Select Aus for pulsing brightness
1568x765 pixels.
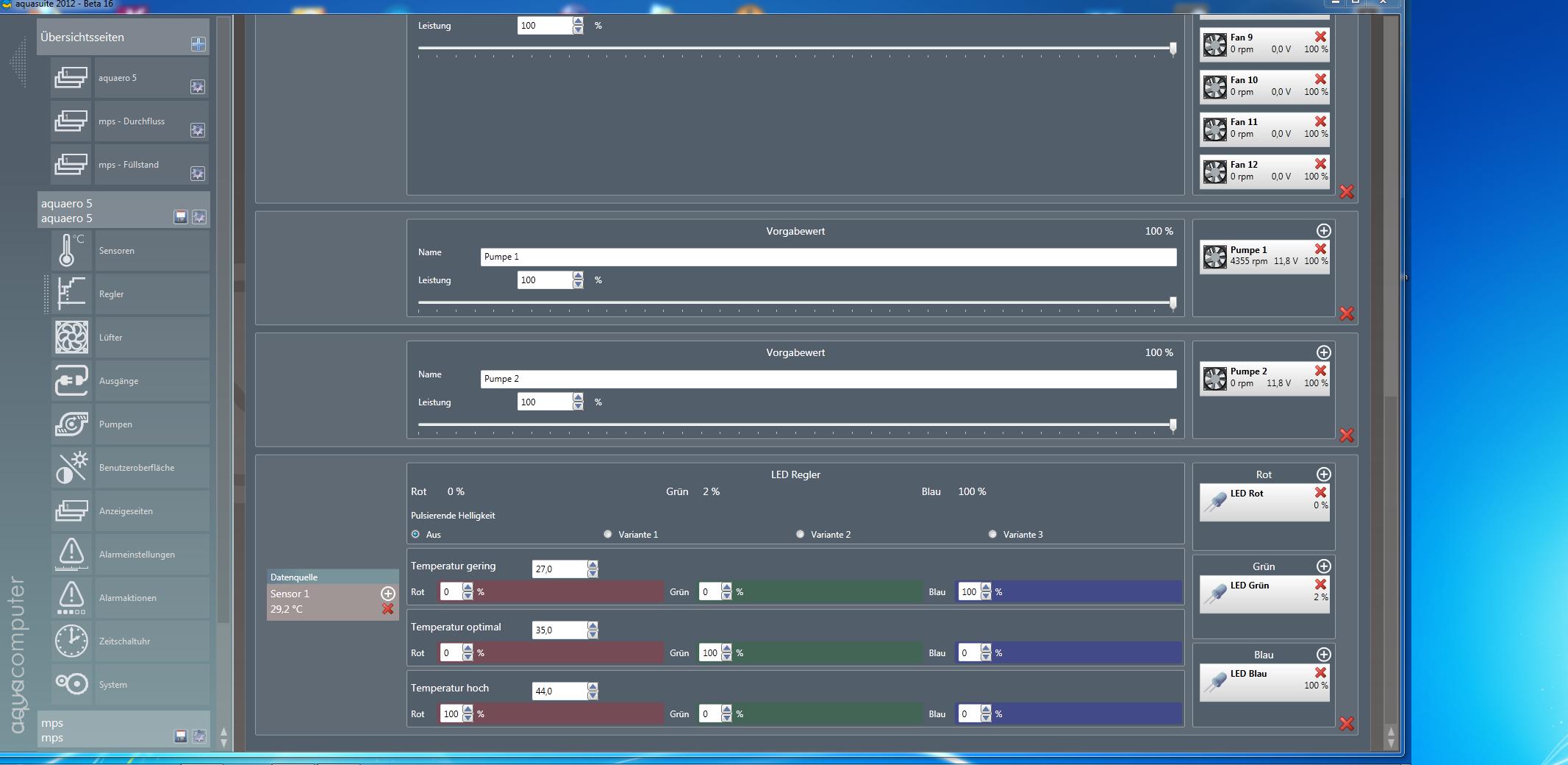[415, 535]
